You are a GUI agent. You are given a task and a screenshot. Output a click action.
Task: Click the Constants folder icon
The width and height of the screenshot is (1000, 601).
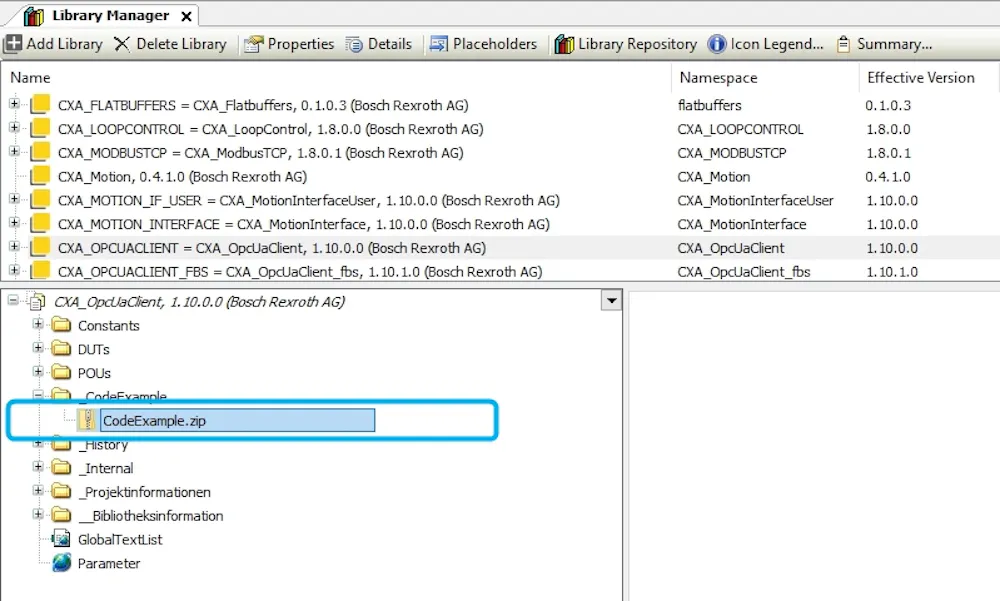61,325
